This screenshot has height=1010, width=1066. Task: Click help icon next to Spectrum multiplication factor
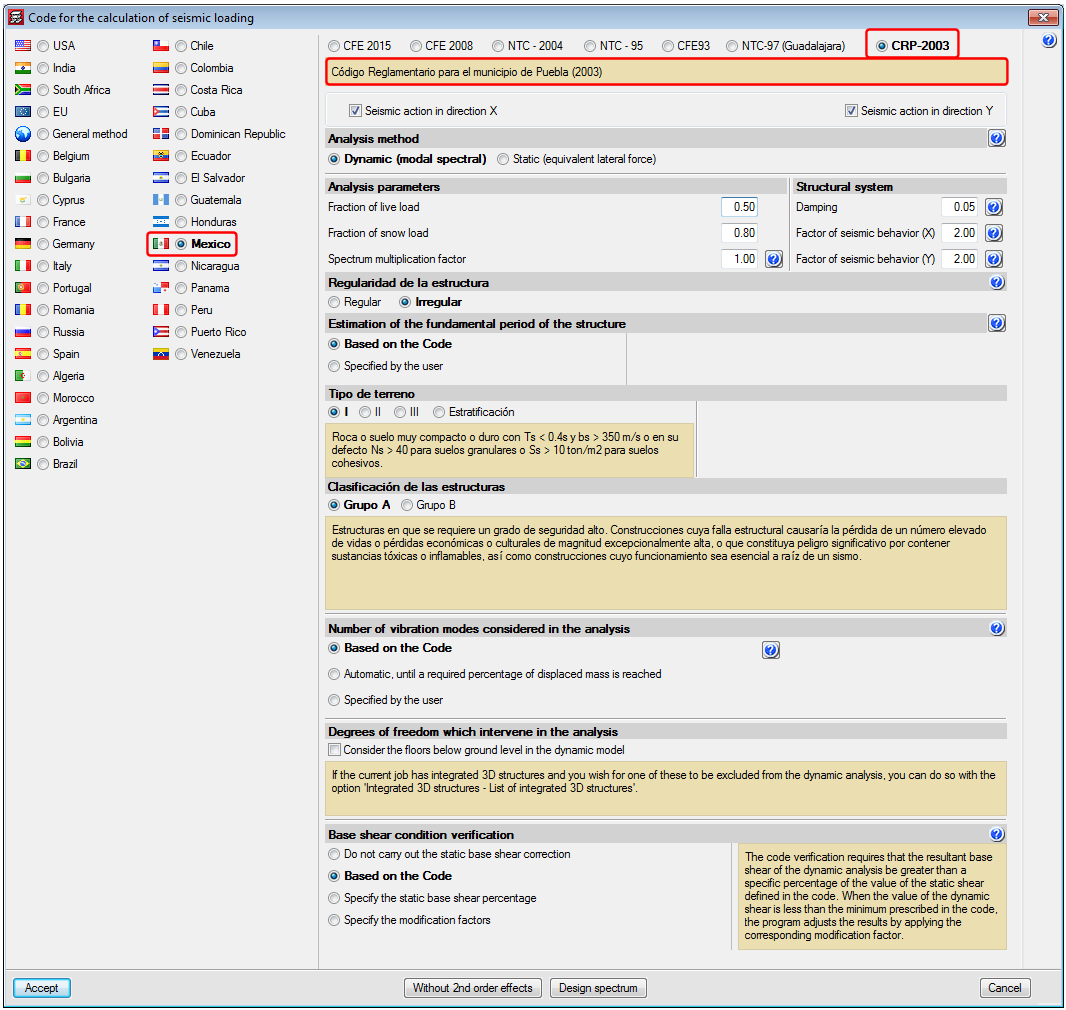tap(773, 259)
